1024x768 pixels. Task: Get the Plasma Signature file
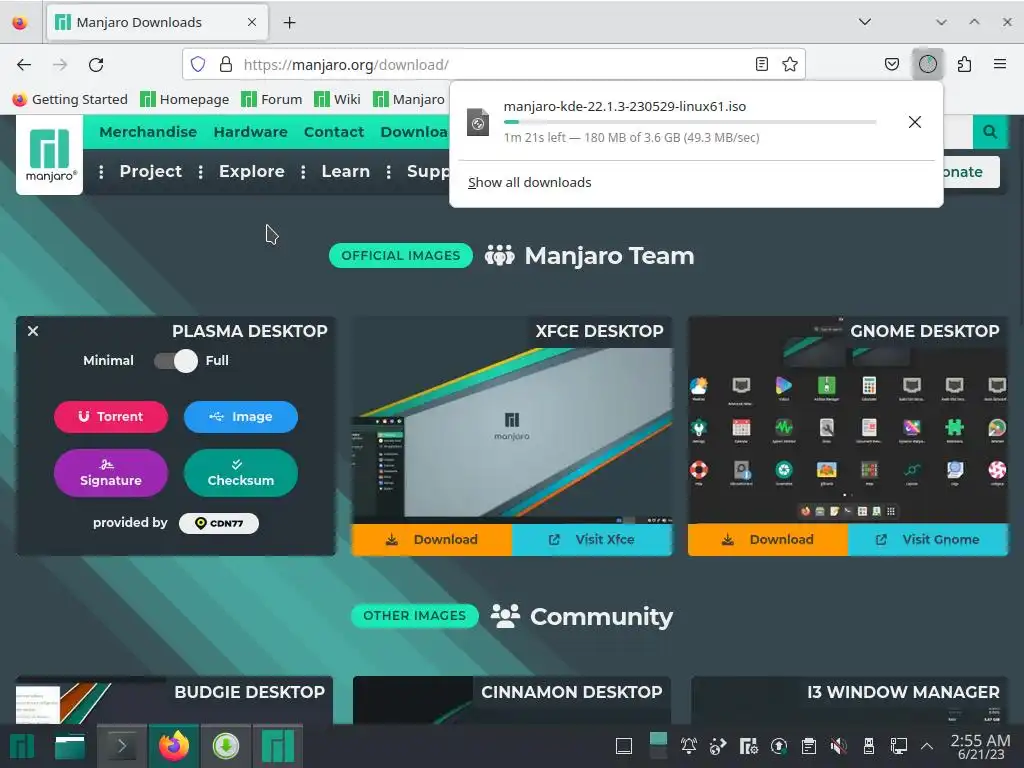tap(111, 473)
